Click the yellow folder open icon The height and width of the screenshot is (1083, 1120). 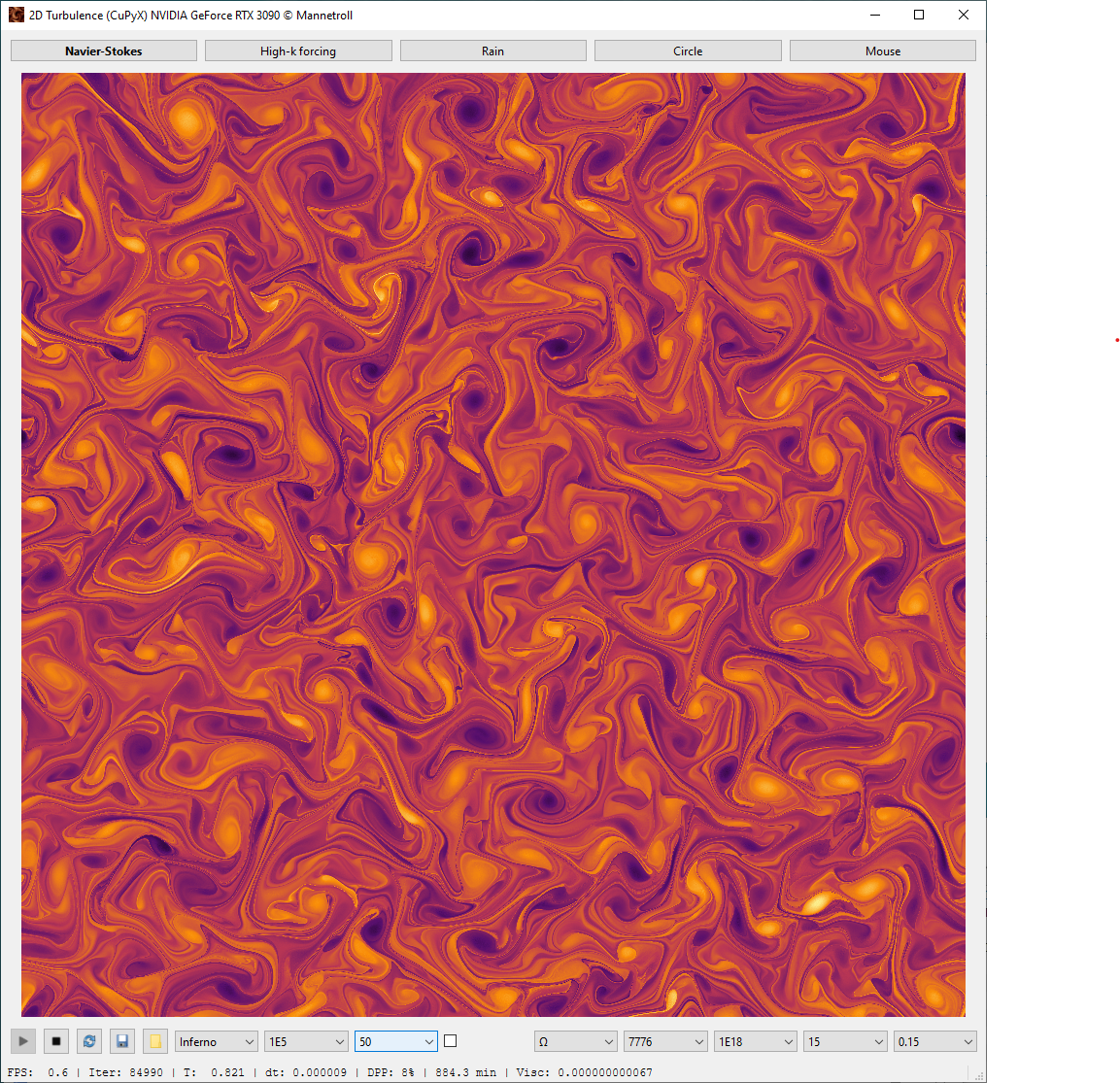tap(155, 1041)
